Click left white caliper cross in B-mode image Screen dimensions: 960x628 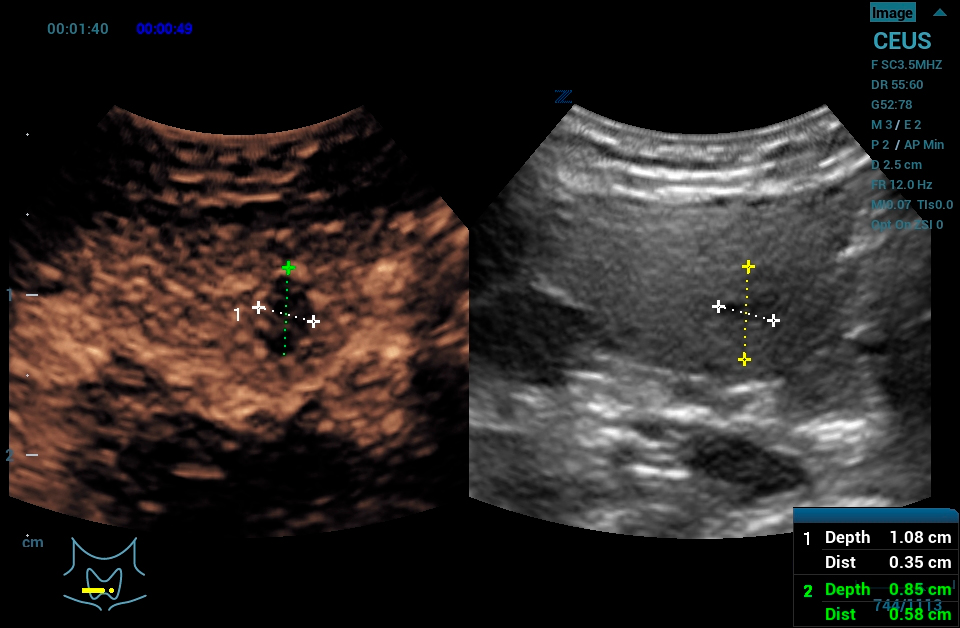click(x=718, y=307)
